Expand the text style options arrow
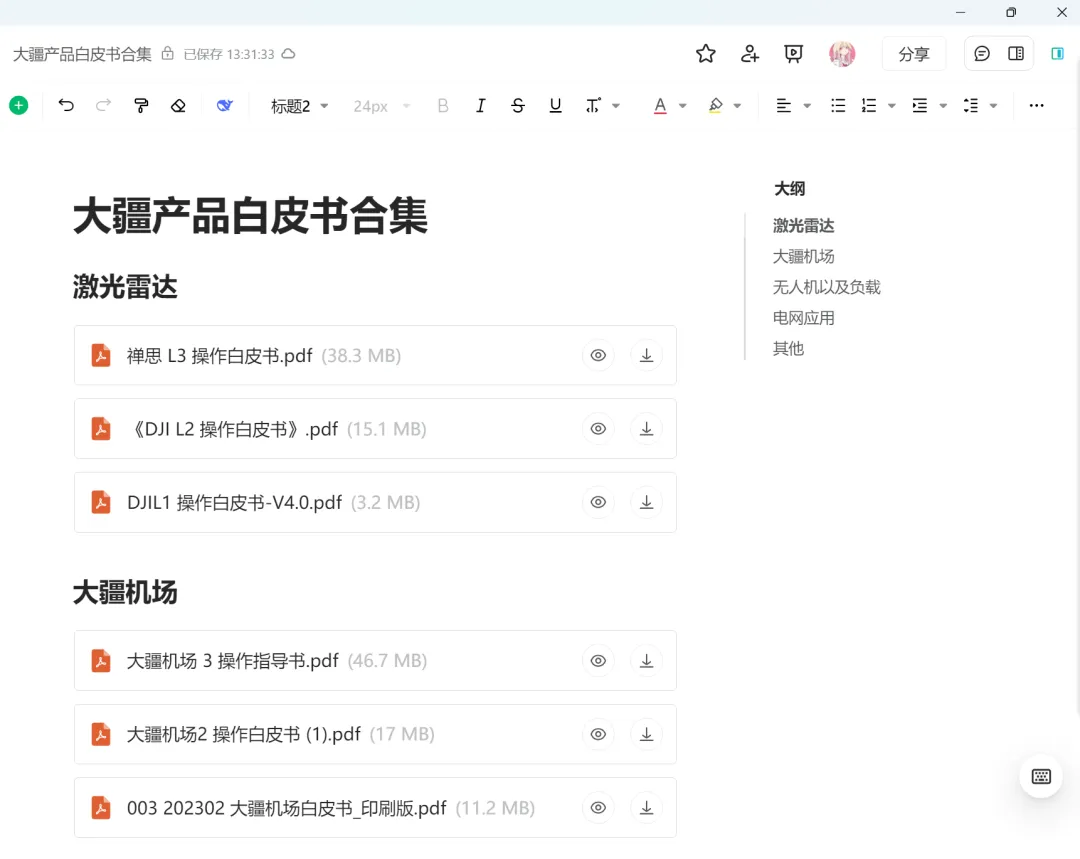The image size is (1080, 859). (x=616, y=106)
